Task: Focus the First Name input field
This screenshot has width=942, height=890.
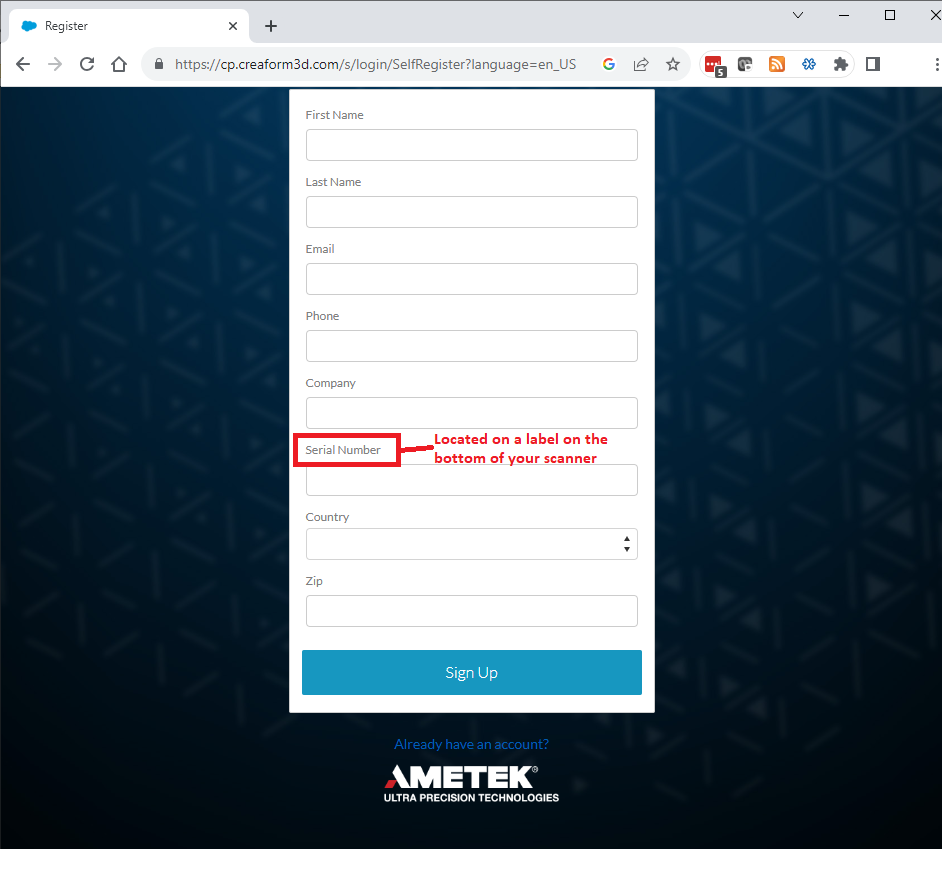Action: (472, 145)
